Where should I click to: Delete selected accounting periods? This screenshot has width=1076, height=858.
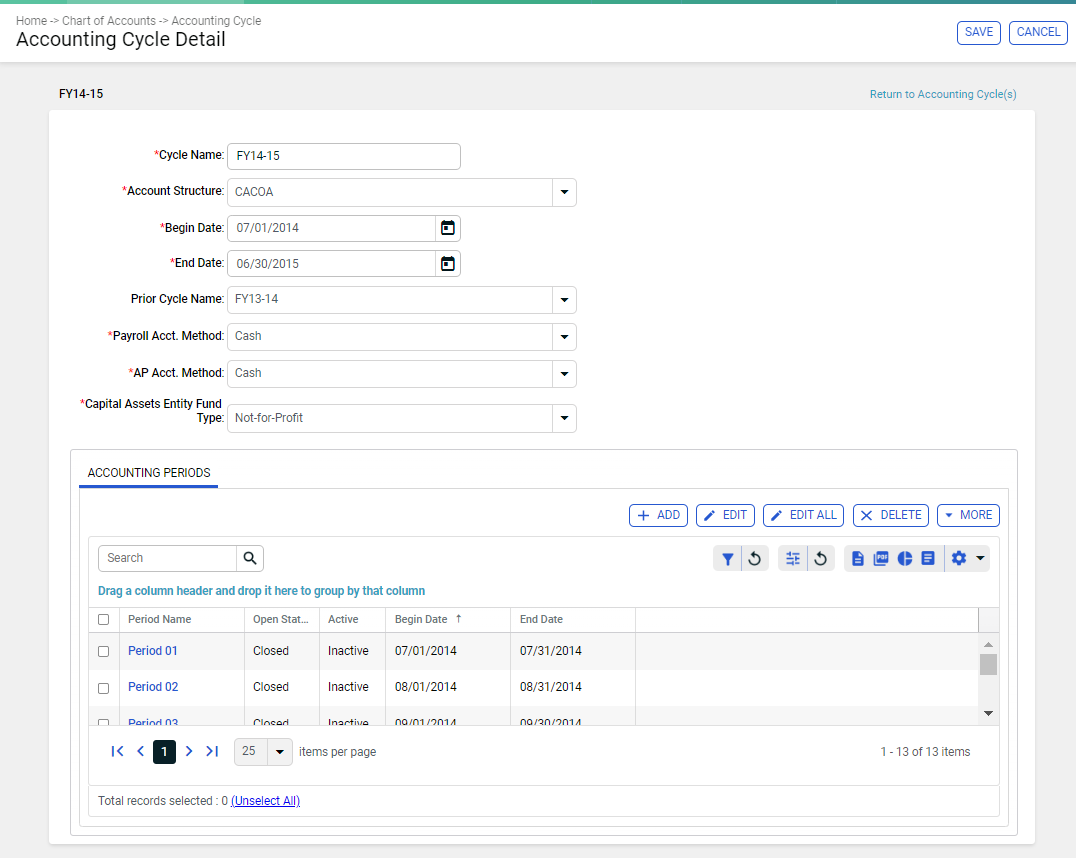[891, 515]
